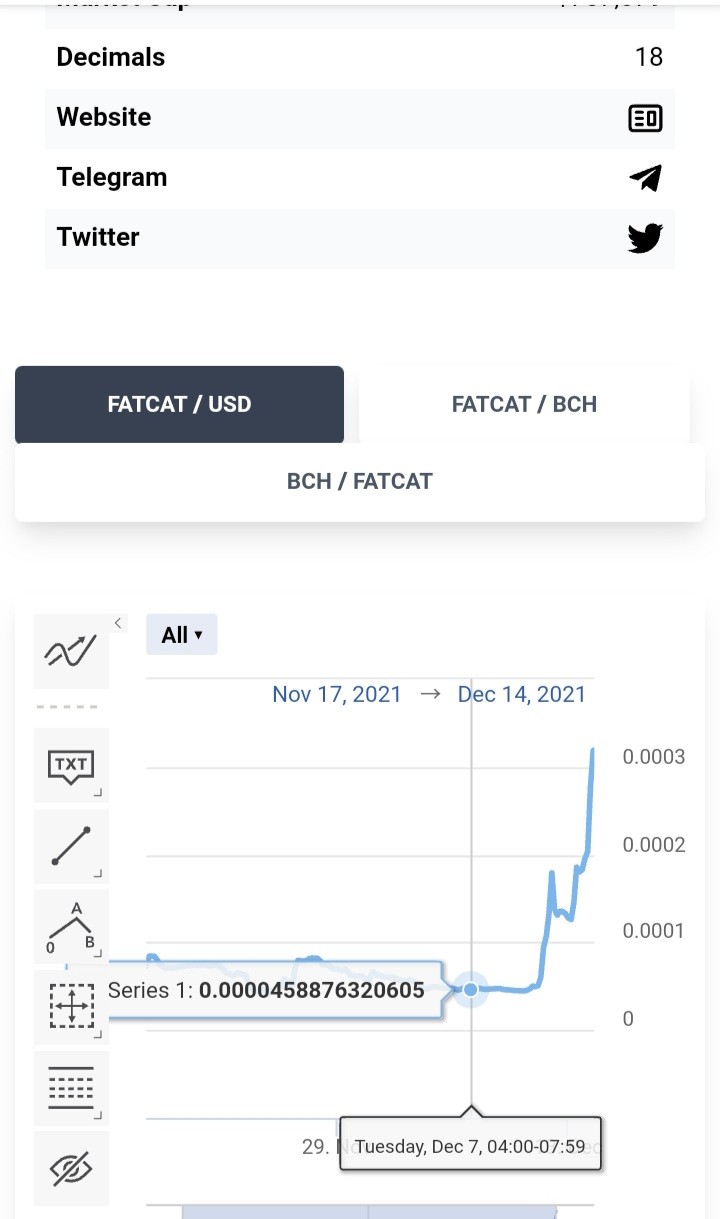The height and width of the screenshot is (1219, 720).
Task: Click the highlighted data point on chart
Action: (471, 989)
